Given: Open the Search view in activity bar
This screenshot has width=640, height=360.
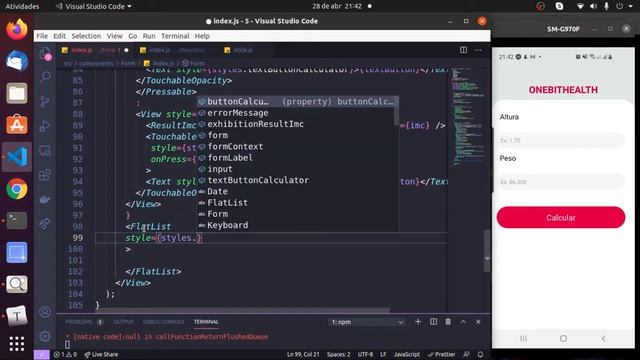Looking at the screenshot, I should click(45, 77).
